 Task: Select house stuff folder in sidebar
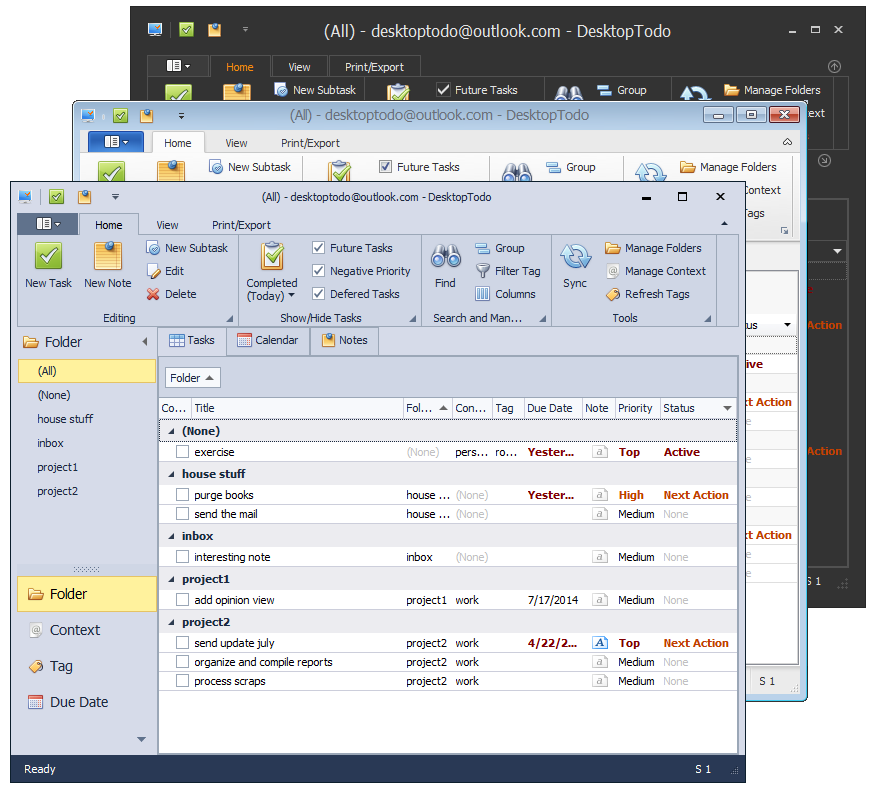[86, 419]
